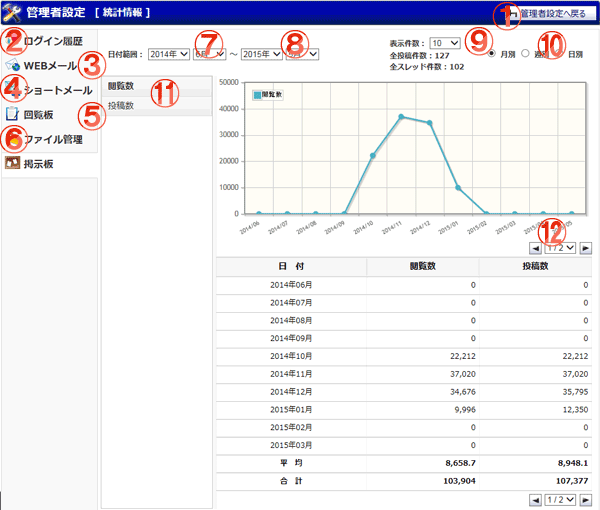The height and width of the screenshot is (510, 600).
Task: Click the 回覧板 notepad icon
Action: click(x=12, y=114)
